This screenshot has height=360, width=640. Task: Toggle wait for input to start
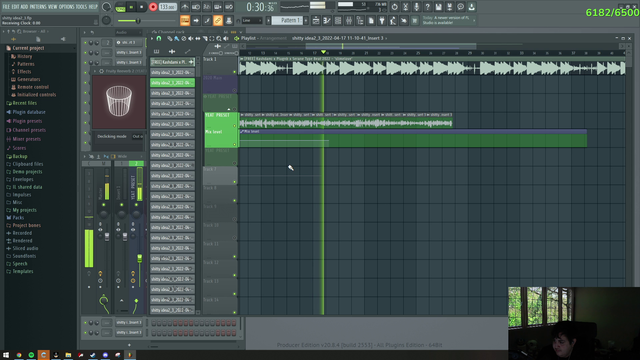[x=196, y=7]
